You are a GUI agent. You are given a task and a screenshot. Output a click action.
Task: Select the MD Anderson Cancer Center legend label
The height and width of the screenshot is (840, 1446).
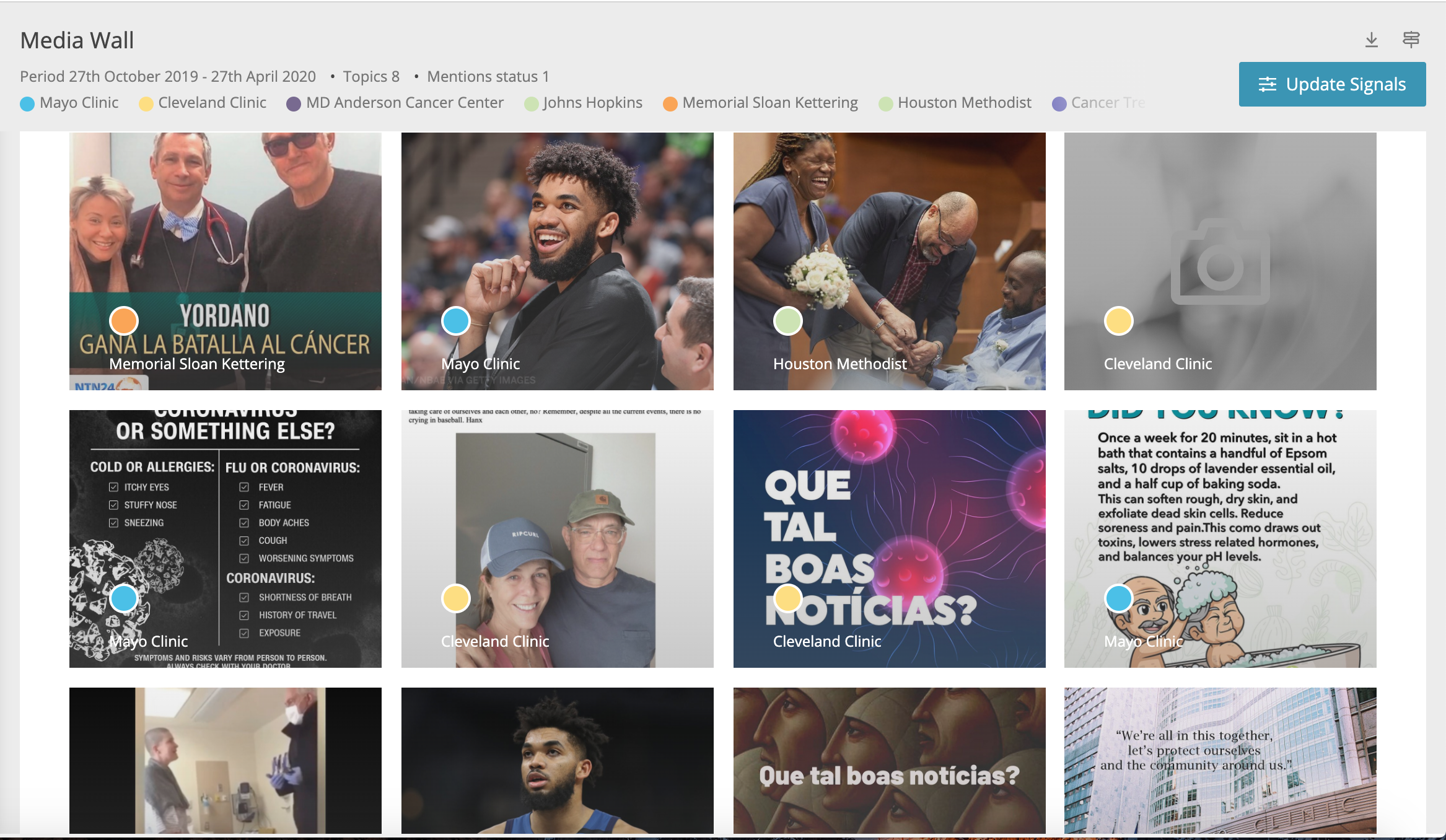[405, 103]
